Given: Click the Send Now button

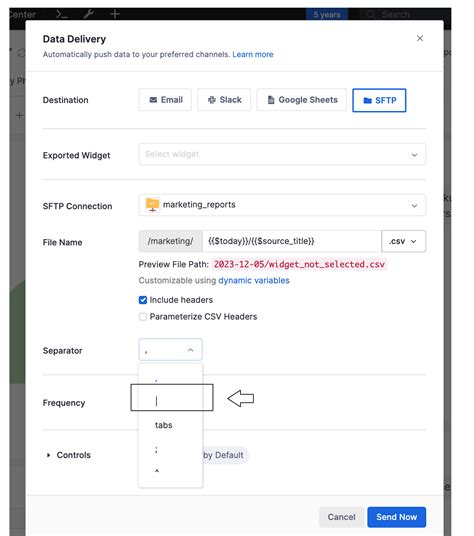Looking at the screenshot, I should 396,517.
